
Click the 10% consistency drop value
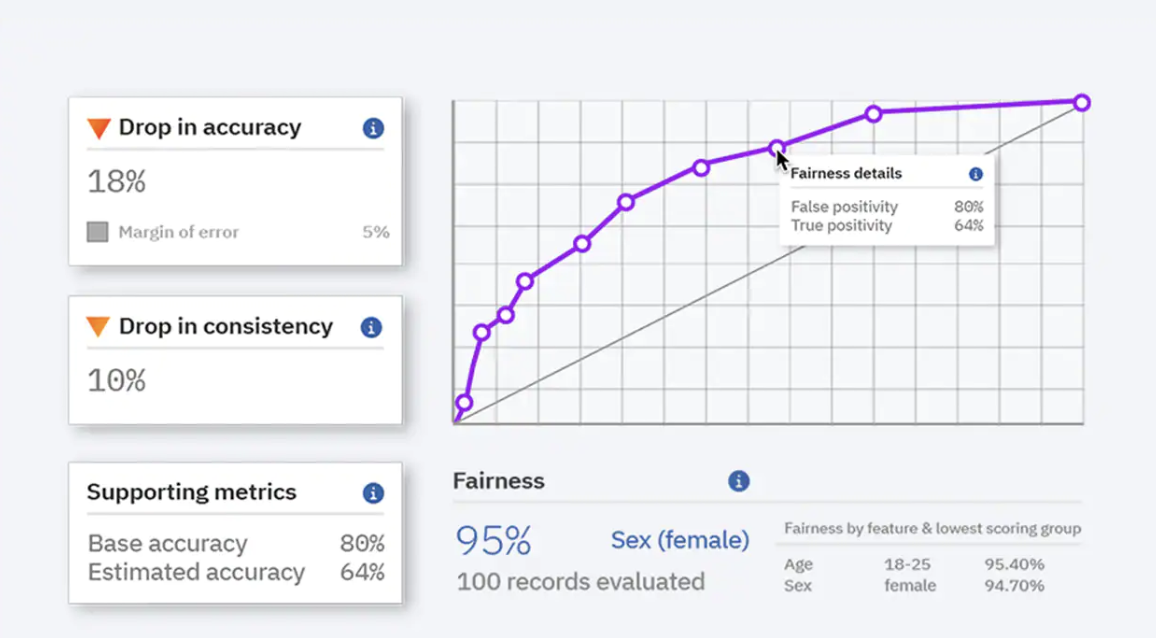(117, 381)
